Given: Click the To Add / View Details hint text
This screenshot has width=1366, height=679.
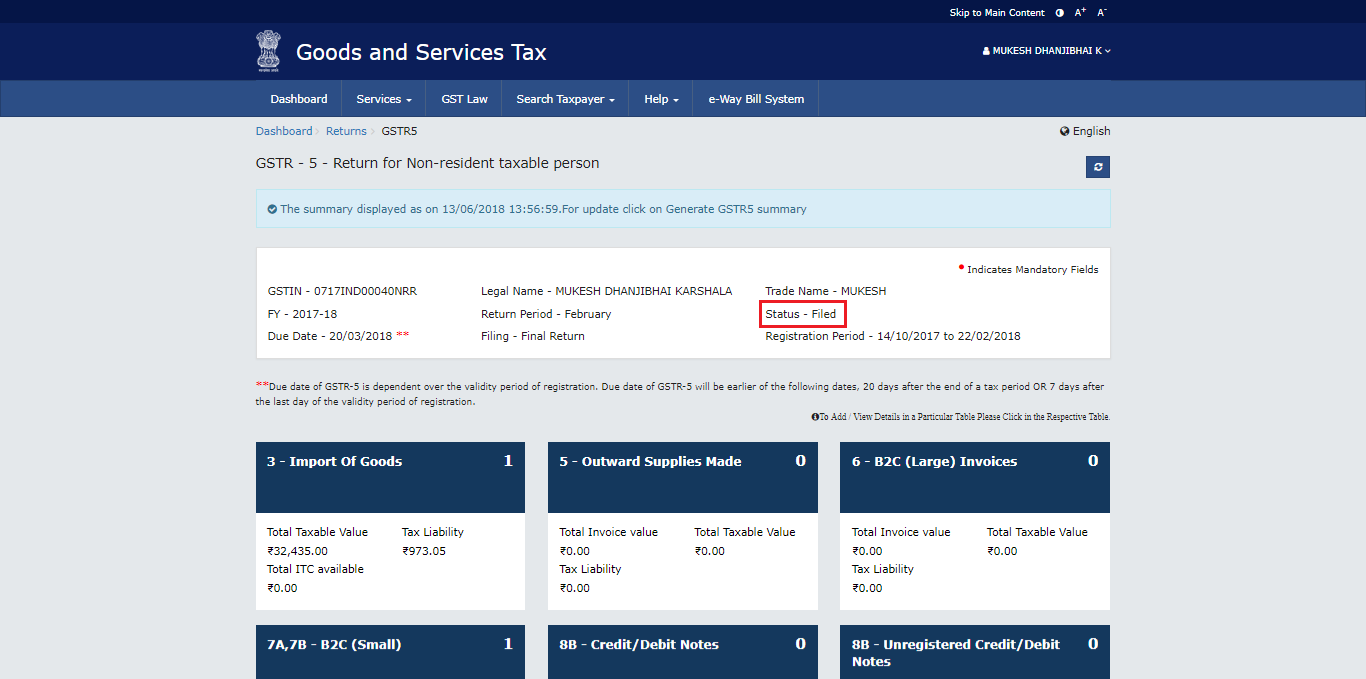Looking at the screenshot, I should pyautogui.click(x=961, y=417).
